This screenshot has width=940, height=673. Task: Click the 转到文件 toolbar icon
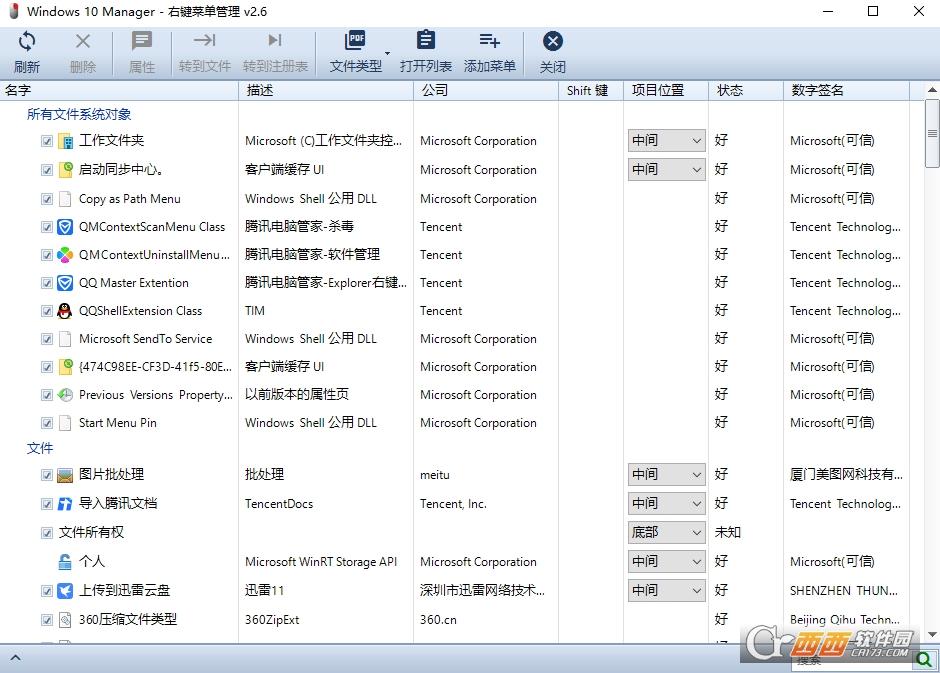204,40
